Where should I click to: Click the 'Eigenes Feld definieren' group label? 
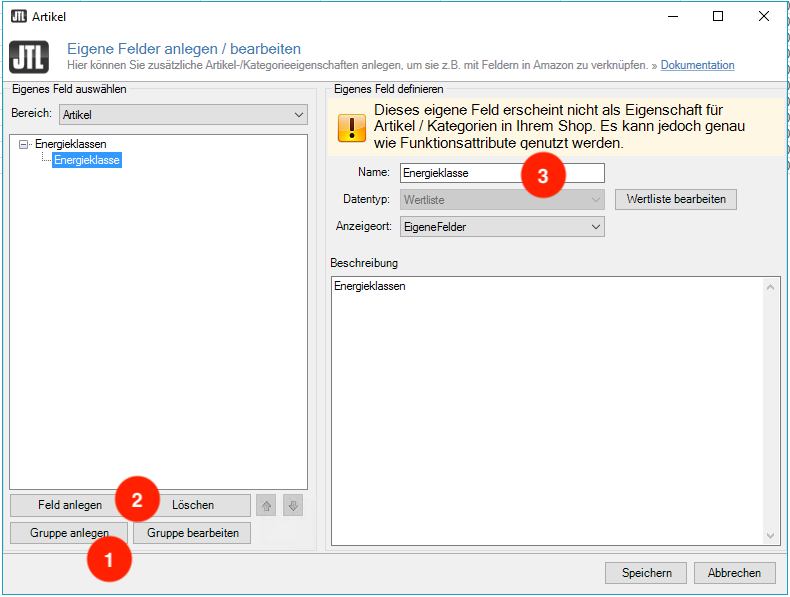point(388,89)
